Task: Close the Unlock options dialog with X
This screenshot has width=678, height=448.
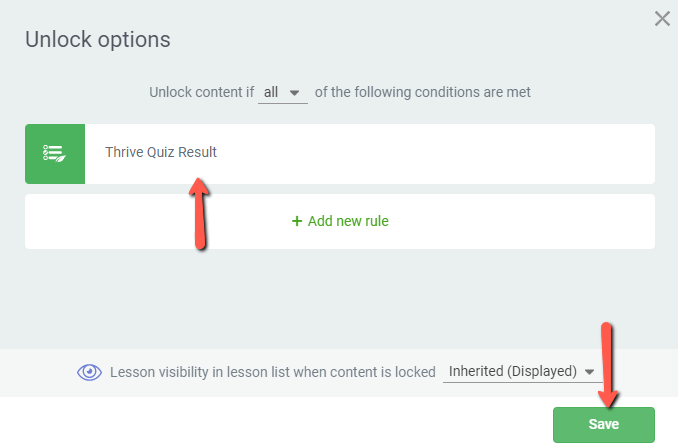Action: coord(662,19)
